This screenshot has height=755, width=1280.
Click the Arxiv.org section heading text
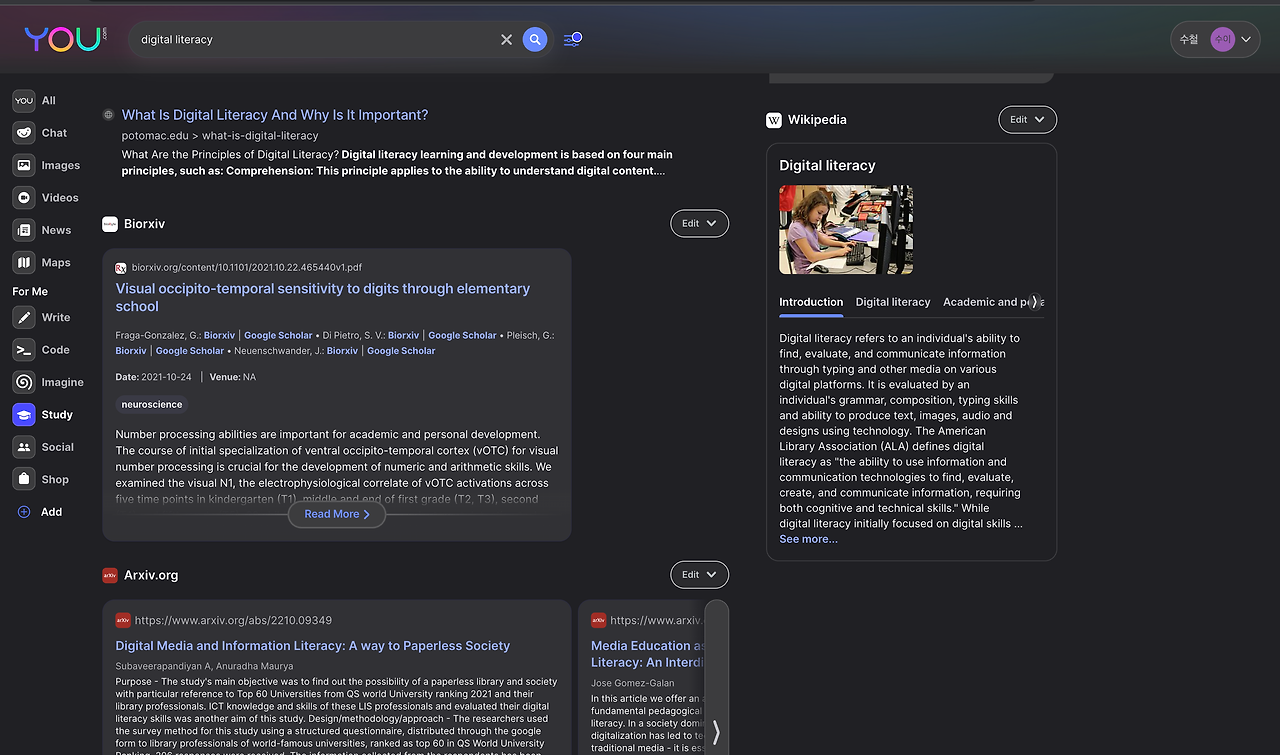click(x=151, y=575)
